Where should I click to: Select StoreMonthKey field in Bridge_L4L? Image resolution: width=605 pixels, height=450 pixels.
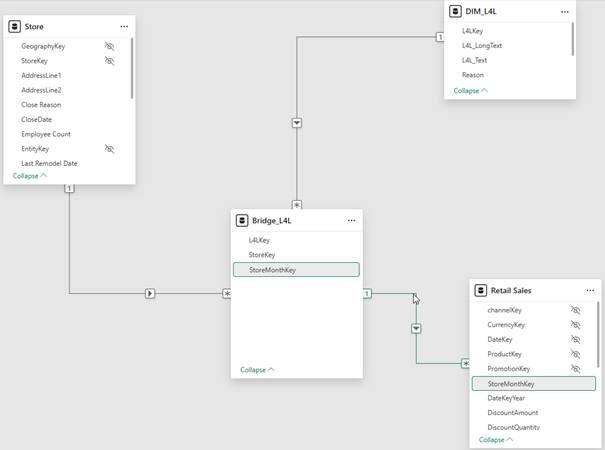[296, 270]
